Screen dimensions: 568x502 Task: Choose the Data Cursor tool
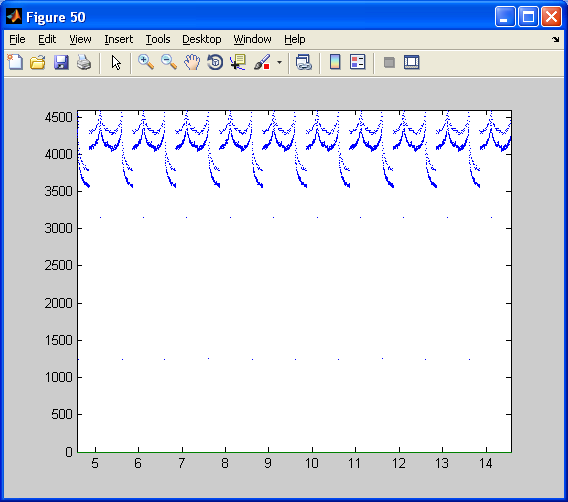[x=238, y=62]
